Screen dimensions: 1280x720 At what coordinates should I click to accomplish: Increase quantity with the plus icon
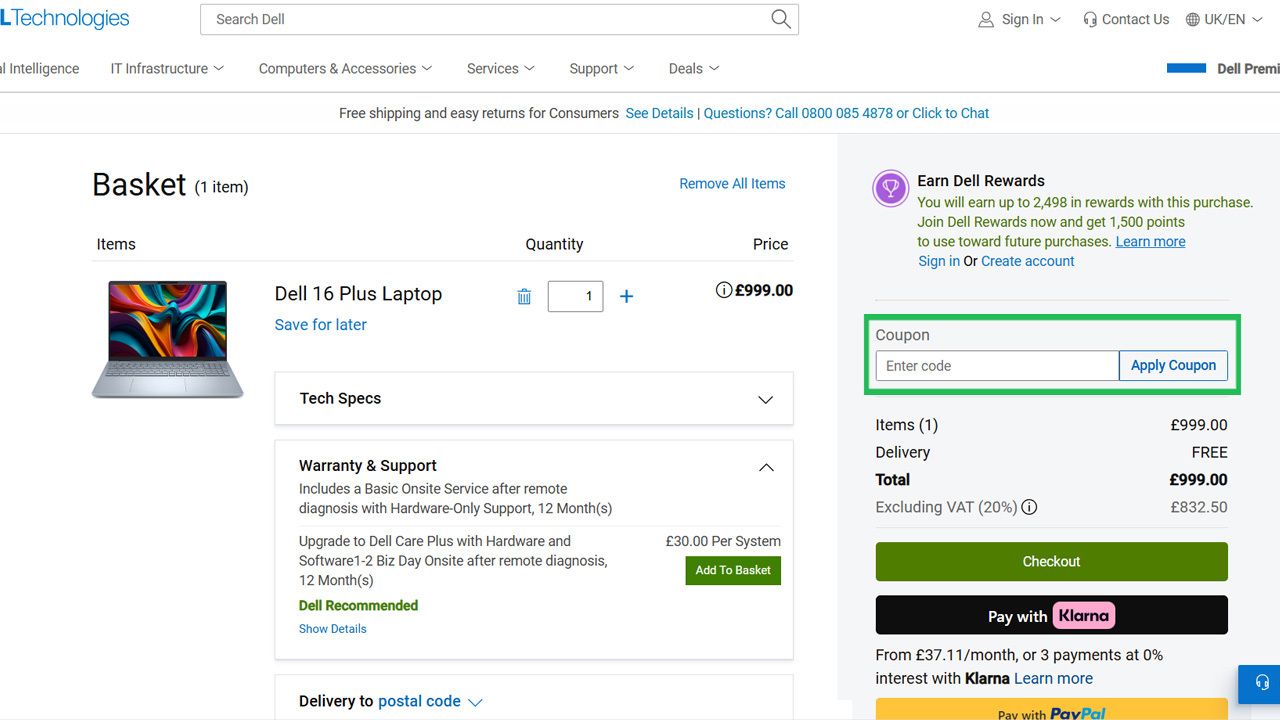(x=626, y=296)
